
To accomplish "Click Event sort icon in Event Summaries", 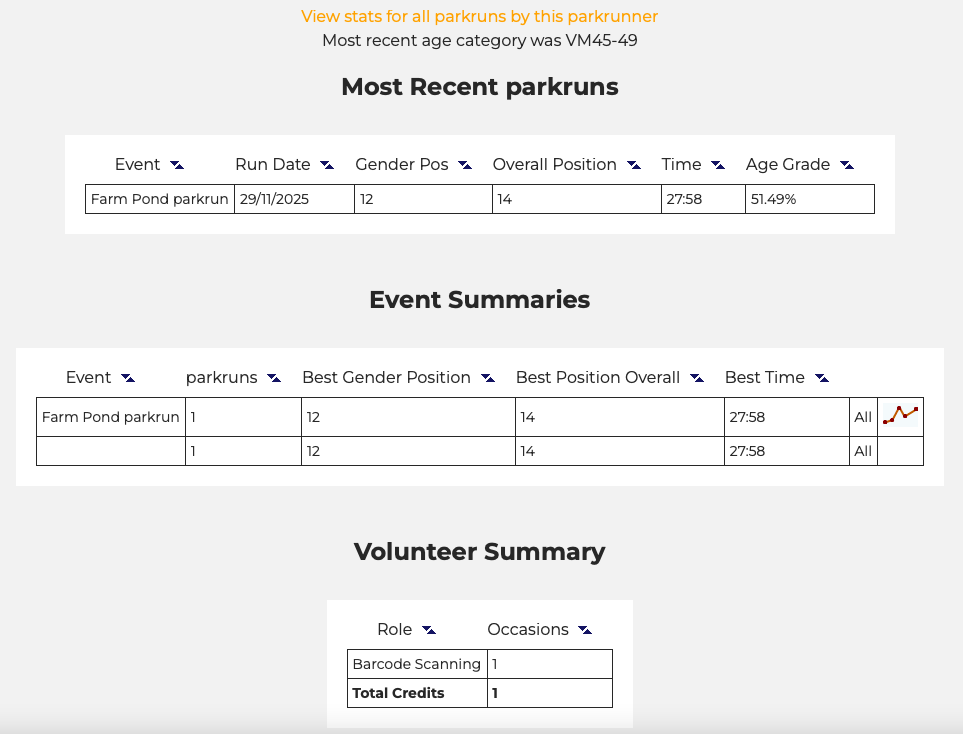I will [x=128, y=378].
